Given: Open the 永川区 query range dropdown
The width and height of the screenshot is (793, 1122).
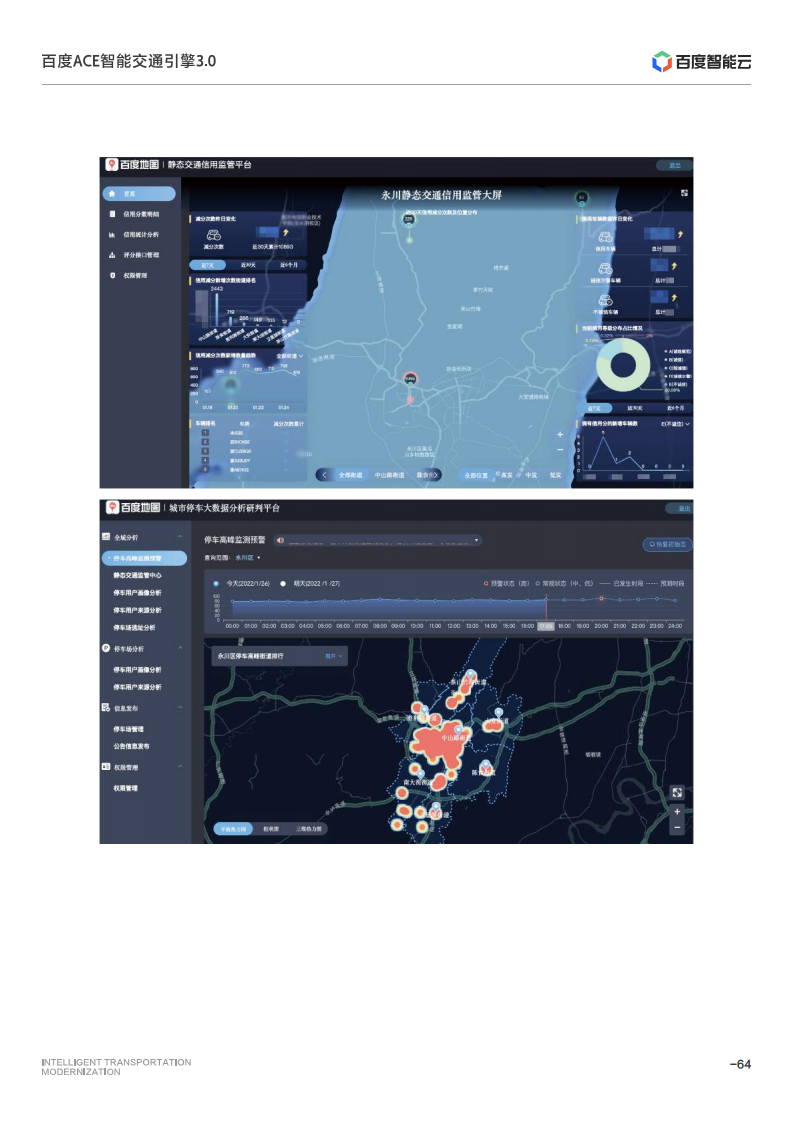Looking at the screenshot, I should (x=247, y=557).
